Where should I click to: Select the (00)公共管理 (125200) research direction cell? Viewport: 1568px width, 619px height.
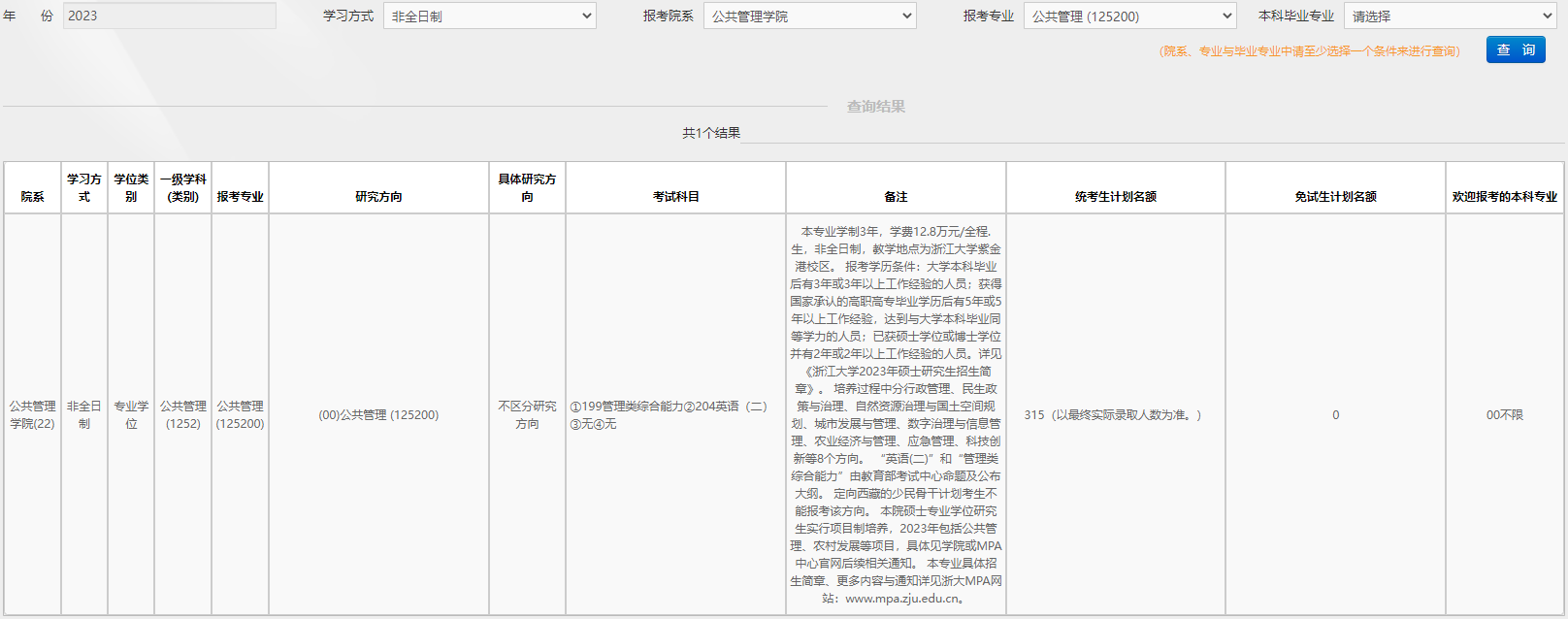pyautogui.click(x=378, y=414)
